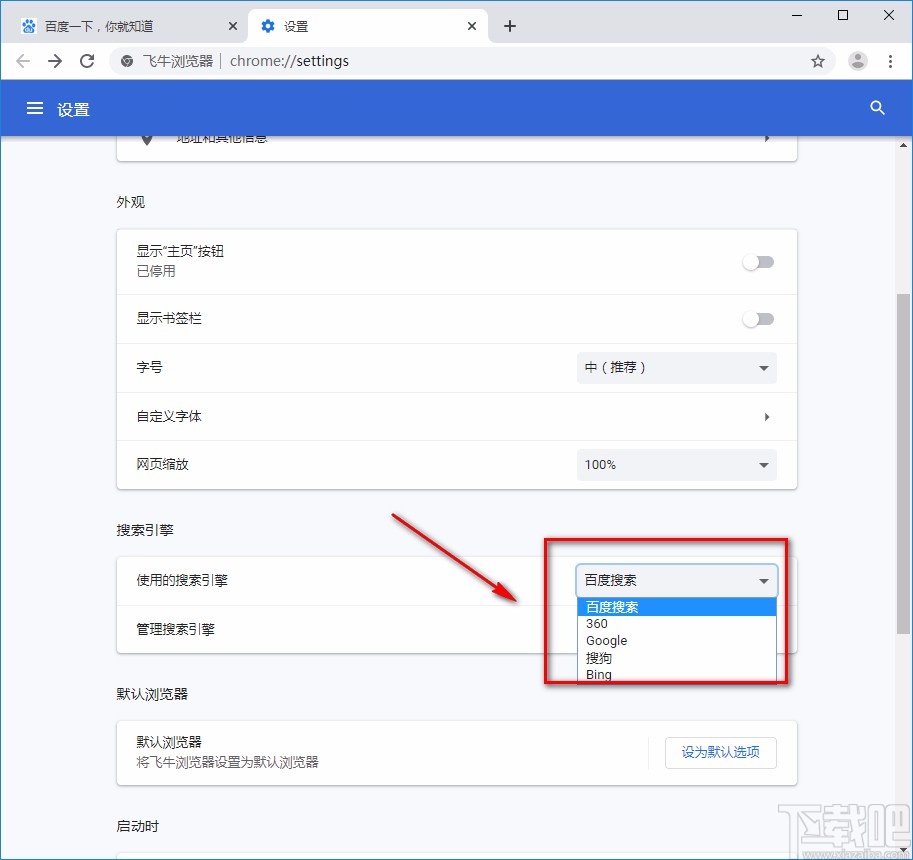Open the three-dot browser menu
The image size is (913, 860).
(x=892, y=61)
